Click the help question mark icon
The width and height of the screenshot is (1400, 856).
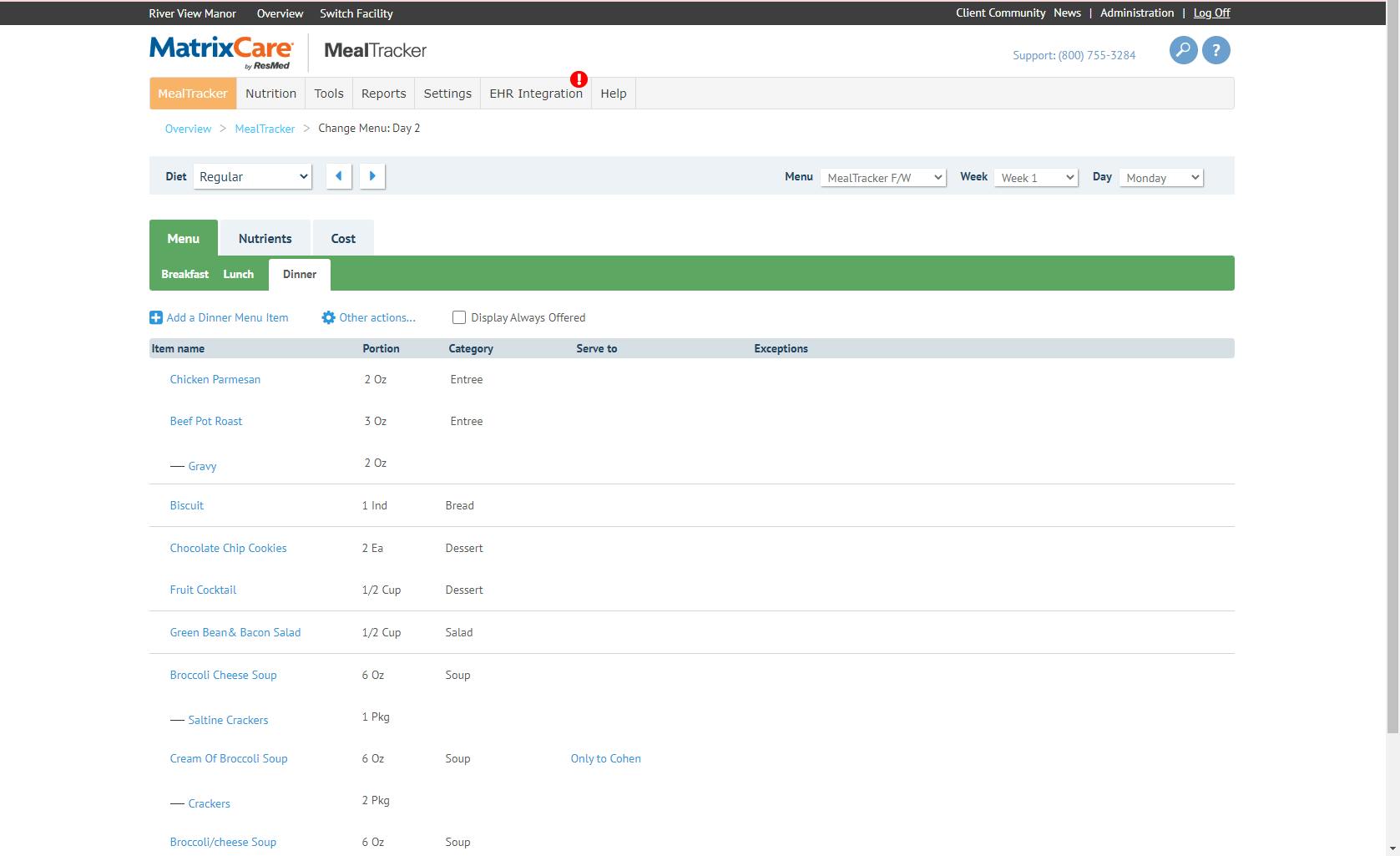[1216, 50]
